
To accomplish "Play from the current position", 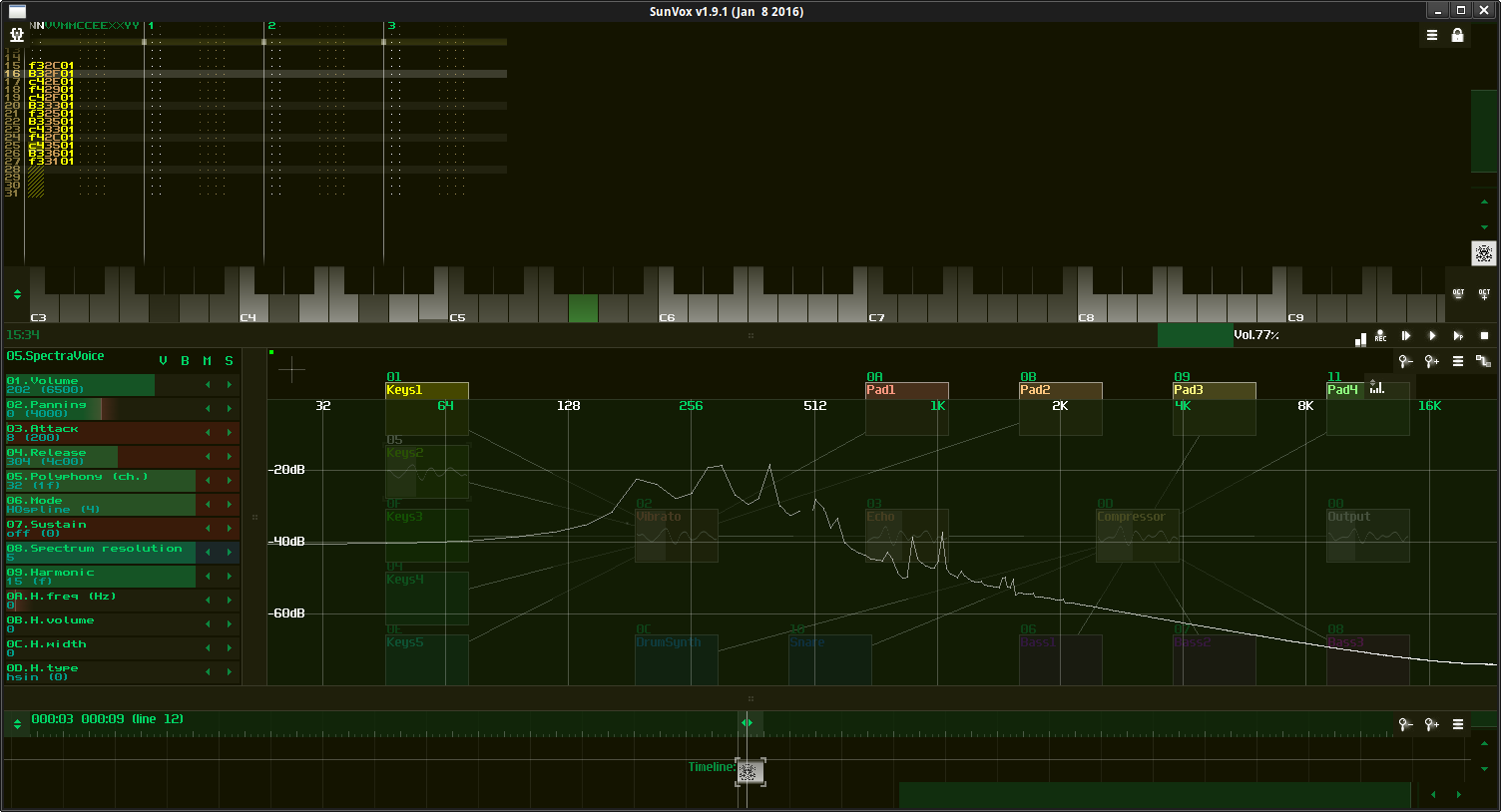I will tap(1432, 336).
